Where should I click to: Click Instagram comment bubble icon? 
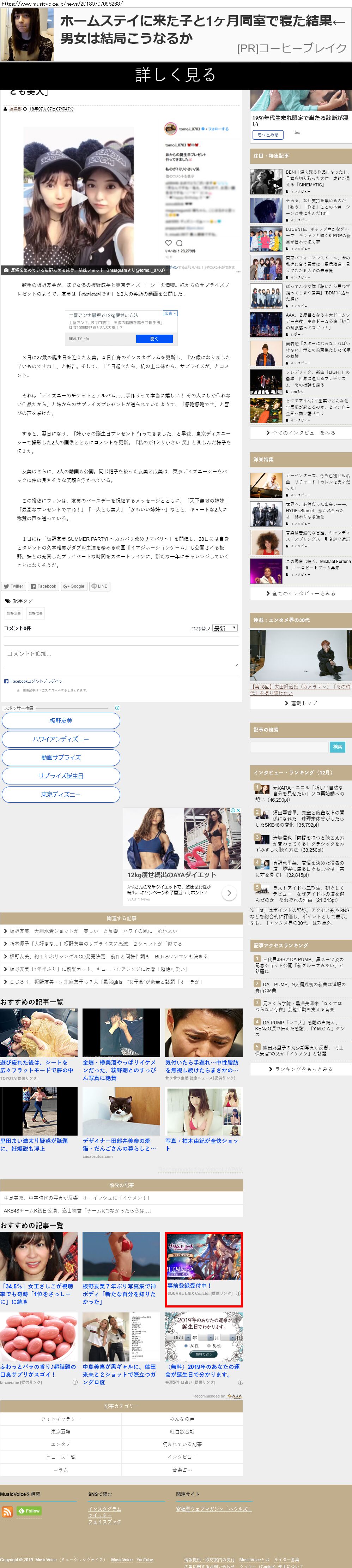coord(179,243)
